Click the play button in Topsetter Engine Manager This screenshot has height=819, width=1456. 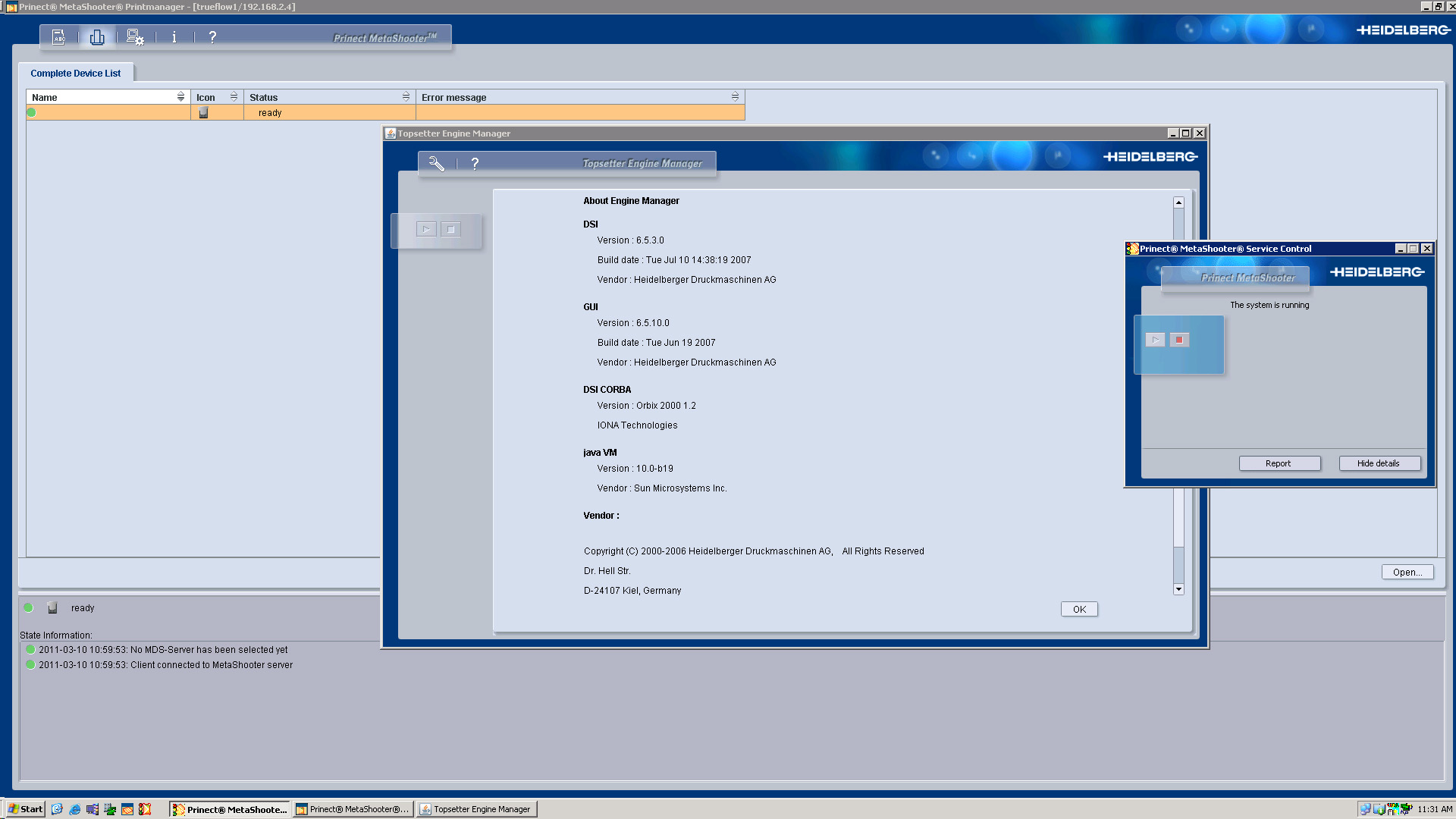click(426, 229)
